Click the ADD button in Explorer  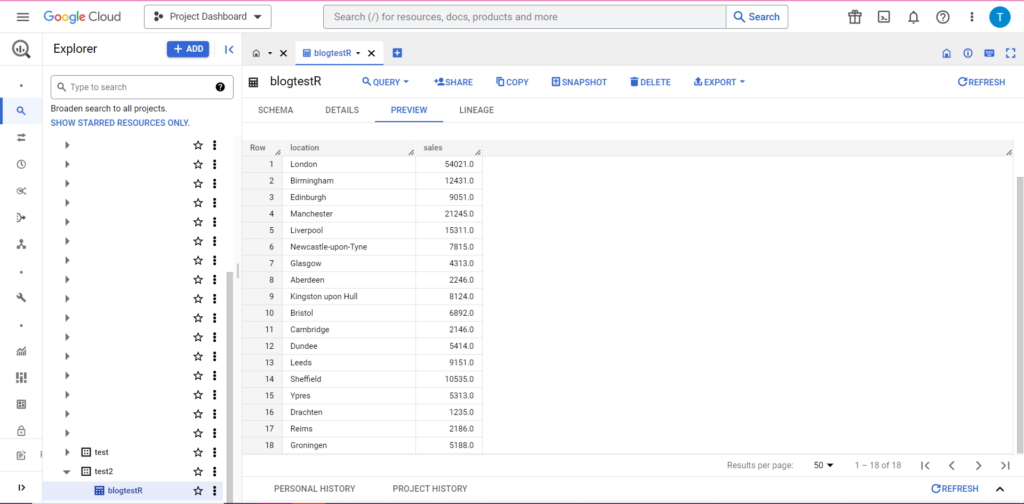point(188,49)
